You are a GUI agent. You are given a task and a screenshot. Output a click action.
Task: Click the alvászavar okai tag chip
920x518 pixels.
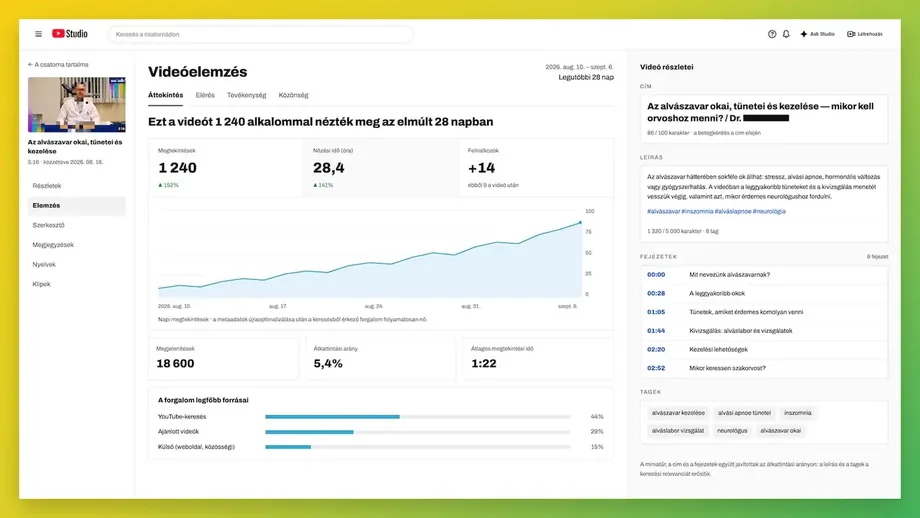(x=780, y=431)
